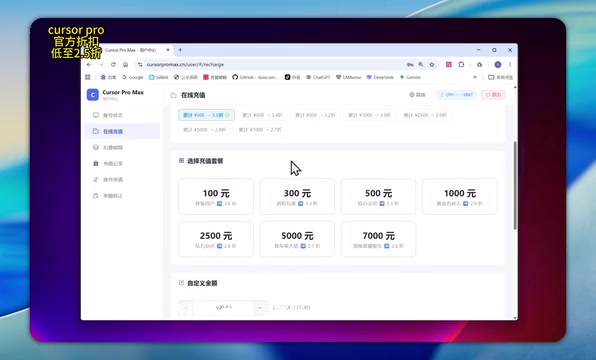Select the 累计 ¥300 discount tag
The image size is (596, 360).
click(x=262, y=115)
